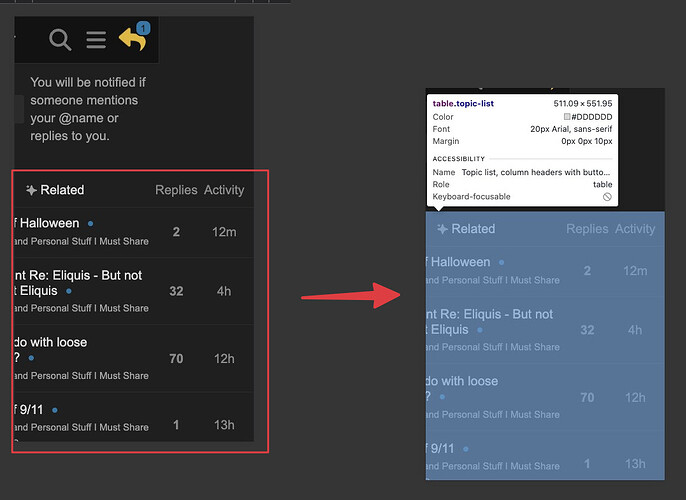Open the category link under 9/11 in left list
Screen dimensions: 686x500
81,427
